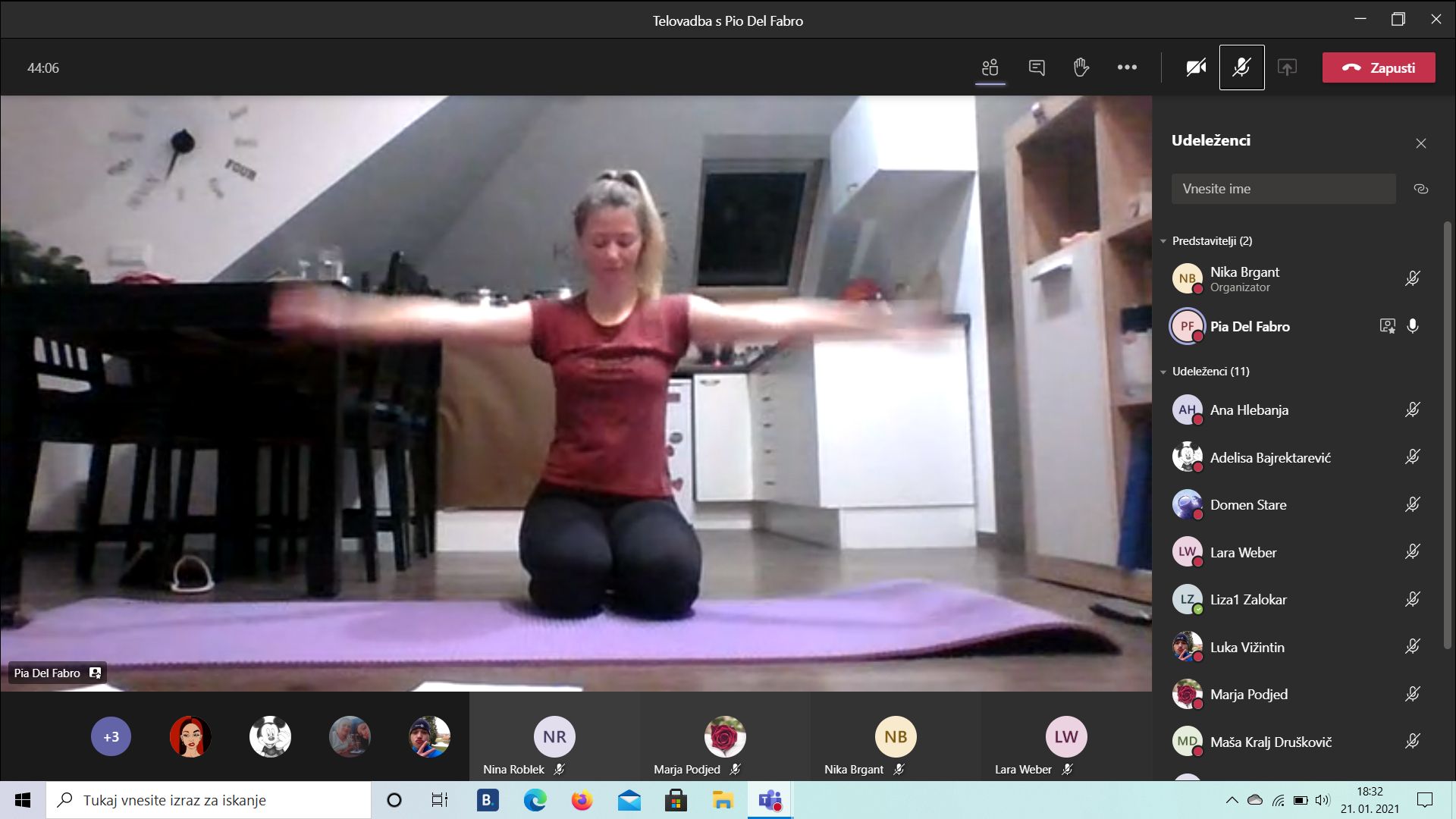
Task: Close the Udeleženci side panel
Action: tap(1420, 143)
